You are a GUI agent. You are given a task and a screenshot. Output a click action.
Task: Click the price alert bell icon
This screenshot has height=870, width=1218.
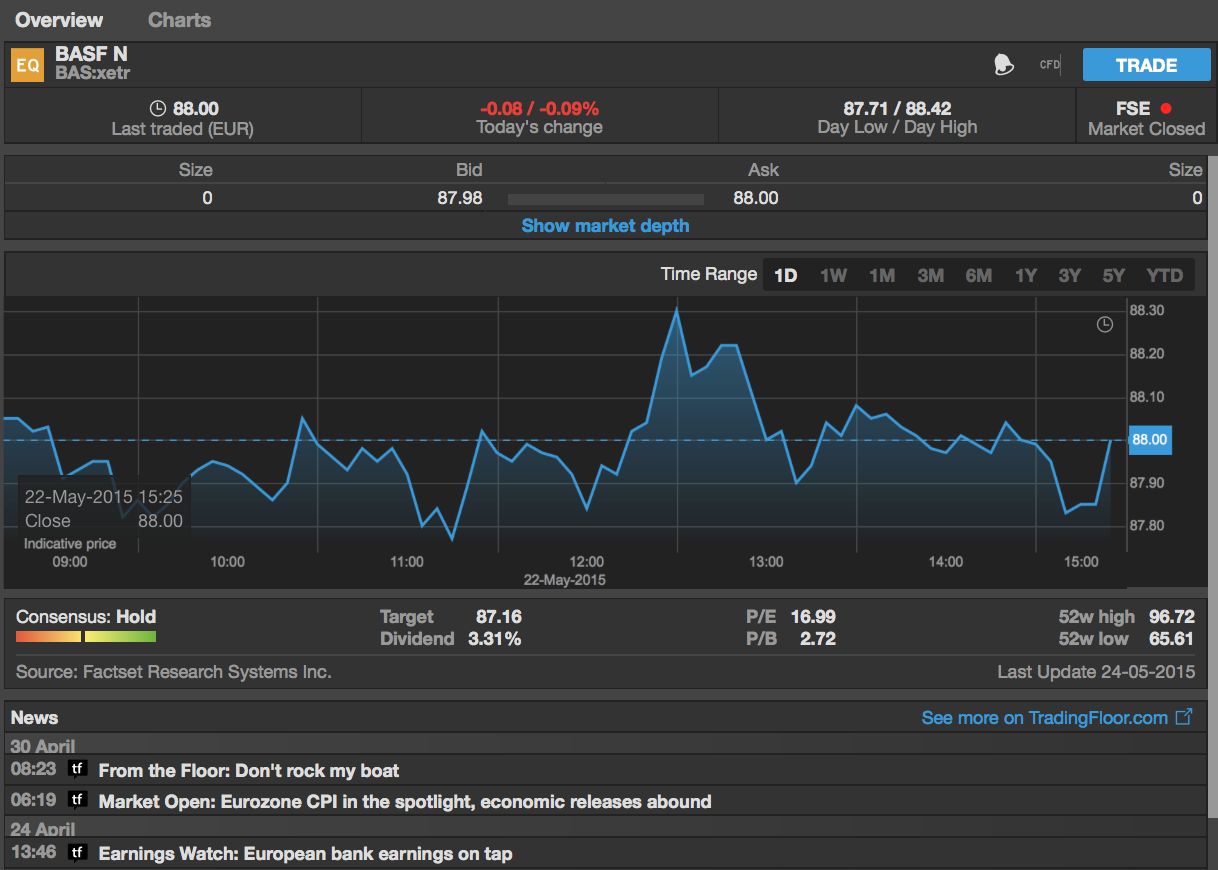pyautogui.click(x=1003, y=66)
